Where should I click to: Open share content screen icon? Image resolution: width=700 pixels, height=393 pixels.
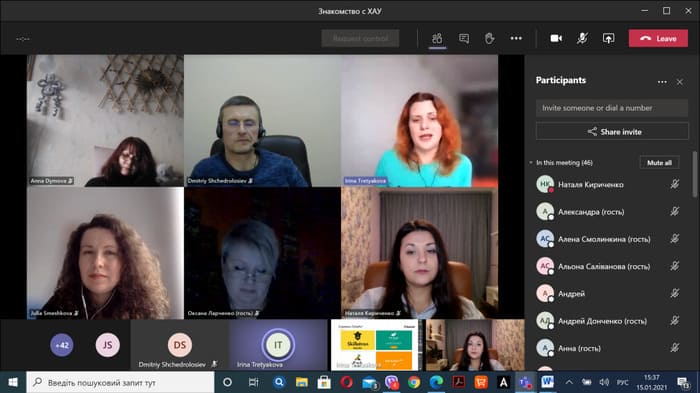(x=608, y=39)
